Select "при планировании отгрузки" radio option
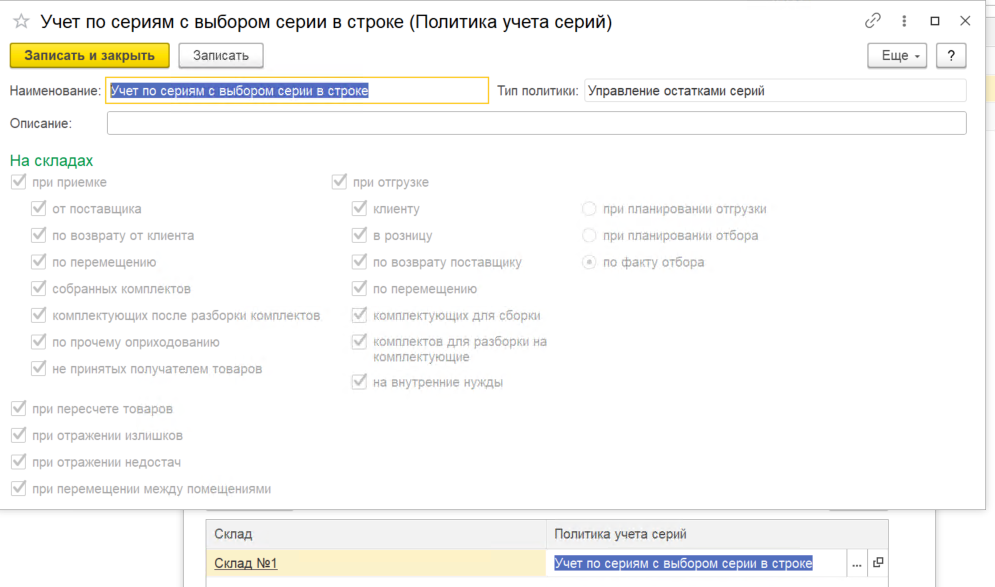The image size is (995, 587). [x=589, y=209]
